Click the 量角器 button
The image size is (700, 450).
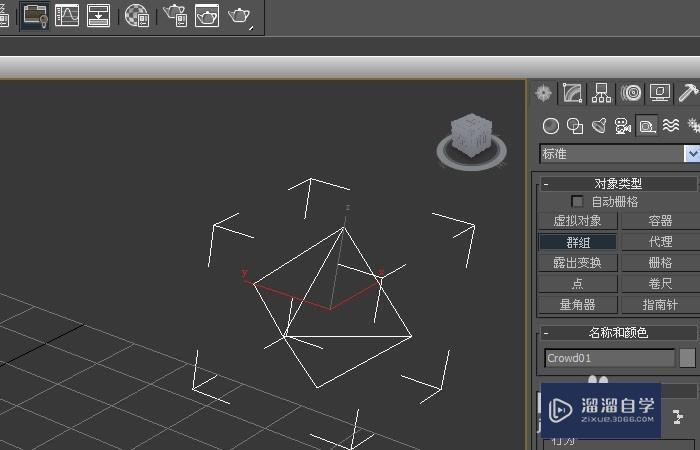coord(578,304)
